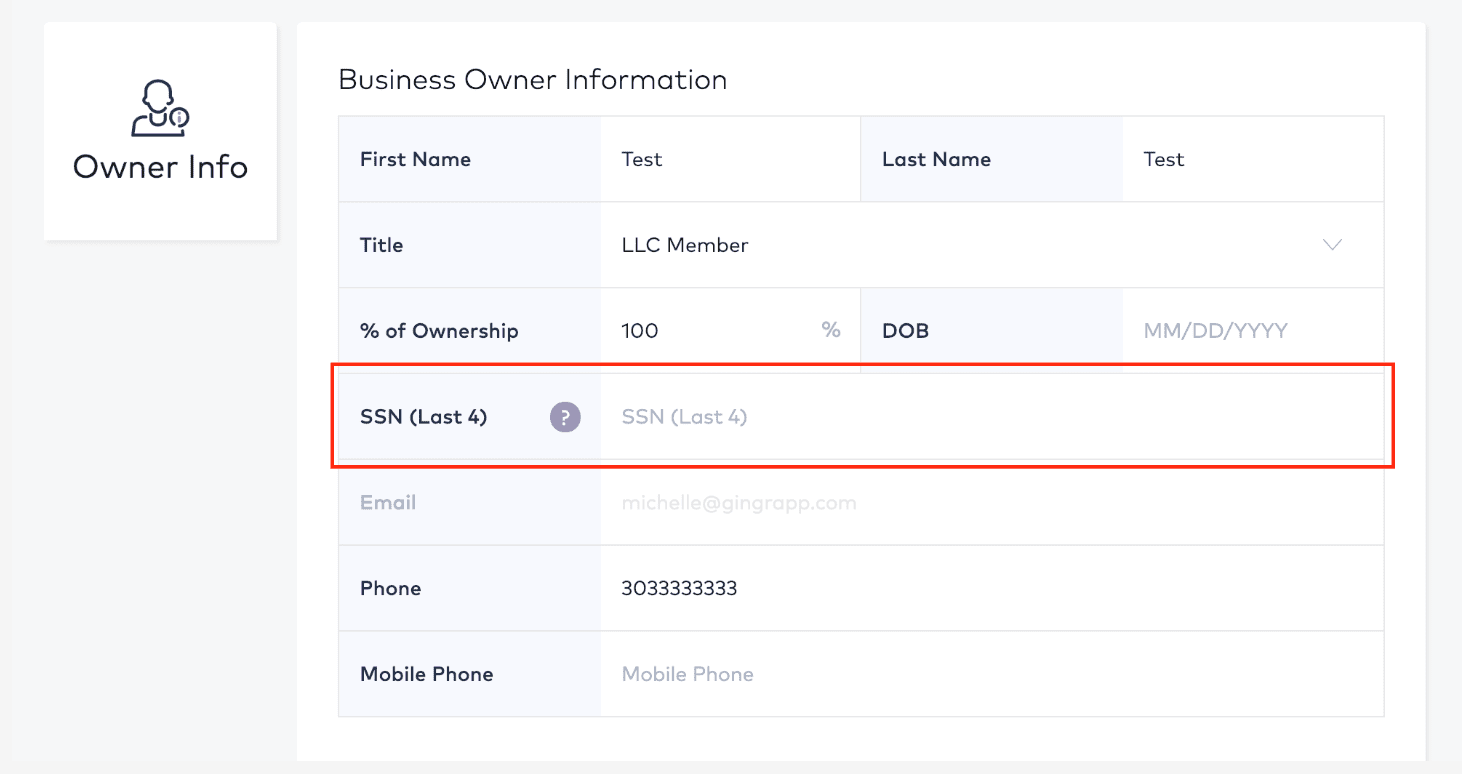Expand the Title dropdown chevron arrow
The height and width of the screenshot is (774, 1462).
[x=1332, y=245]
